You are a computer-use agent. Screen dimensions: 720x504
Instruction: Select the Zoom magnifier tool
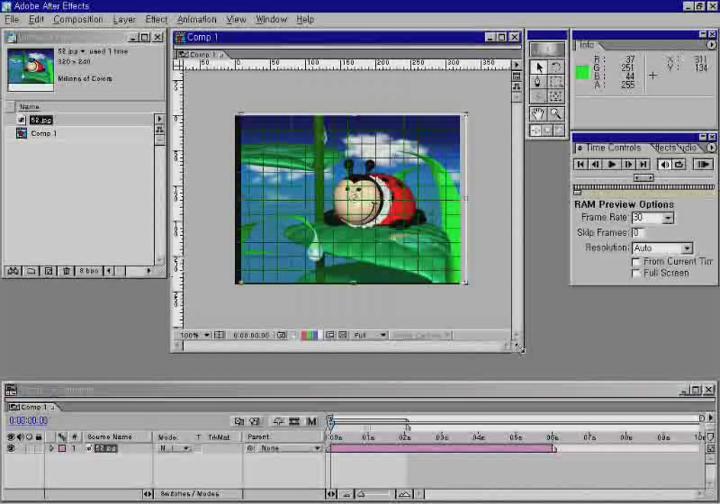tap(556, 113)
